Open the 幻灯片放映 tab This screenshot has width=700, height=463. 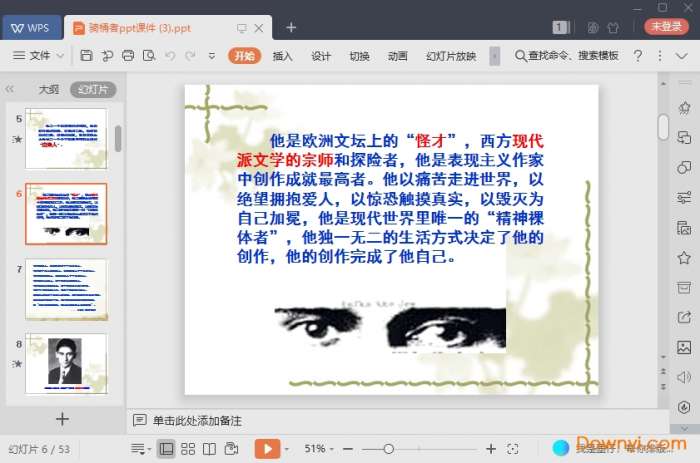pos(451,56)
